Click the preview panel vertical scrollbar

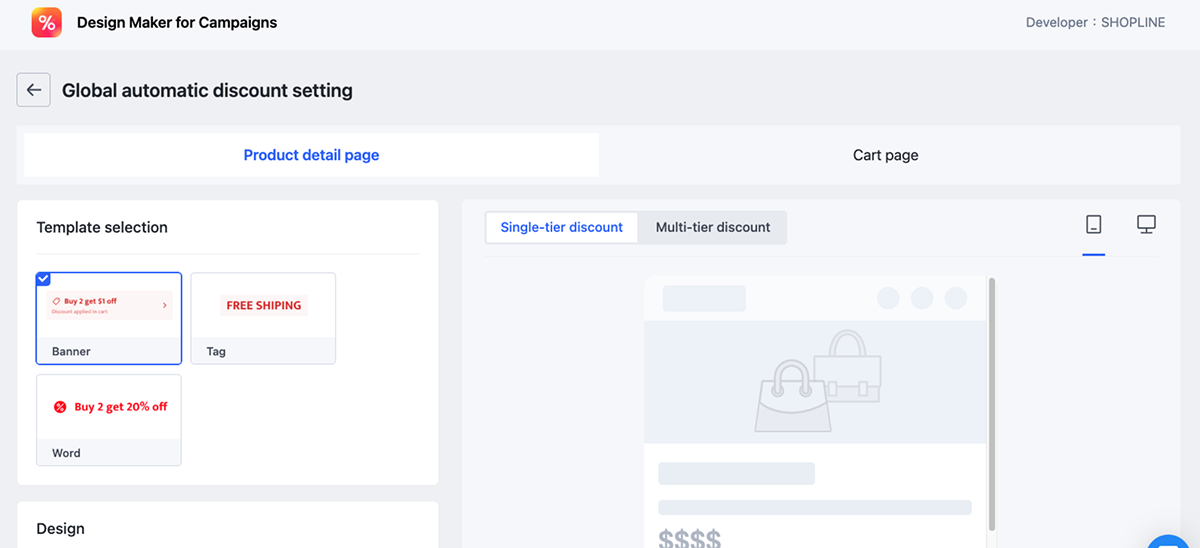click(992, 400)
